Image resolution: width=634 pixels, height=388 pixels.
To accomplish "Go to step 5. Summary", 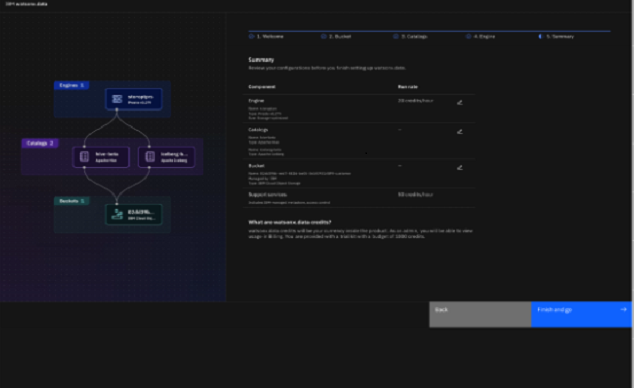I will click(556, 36).
